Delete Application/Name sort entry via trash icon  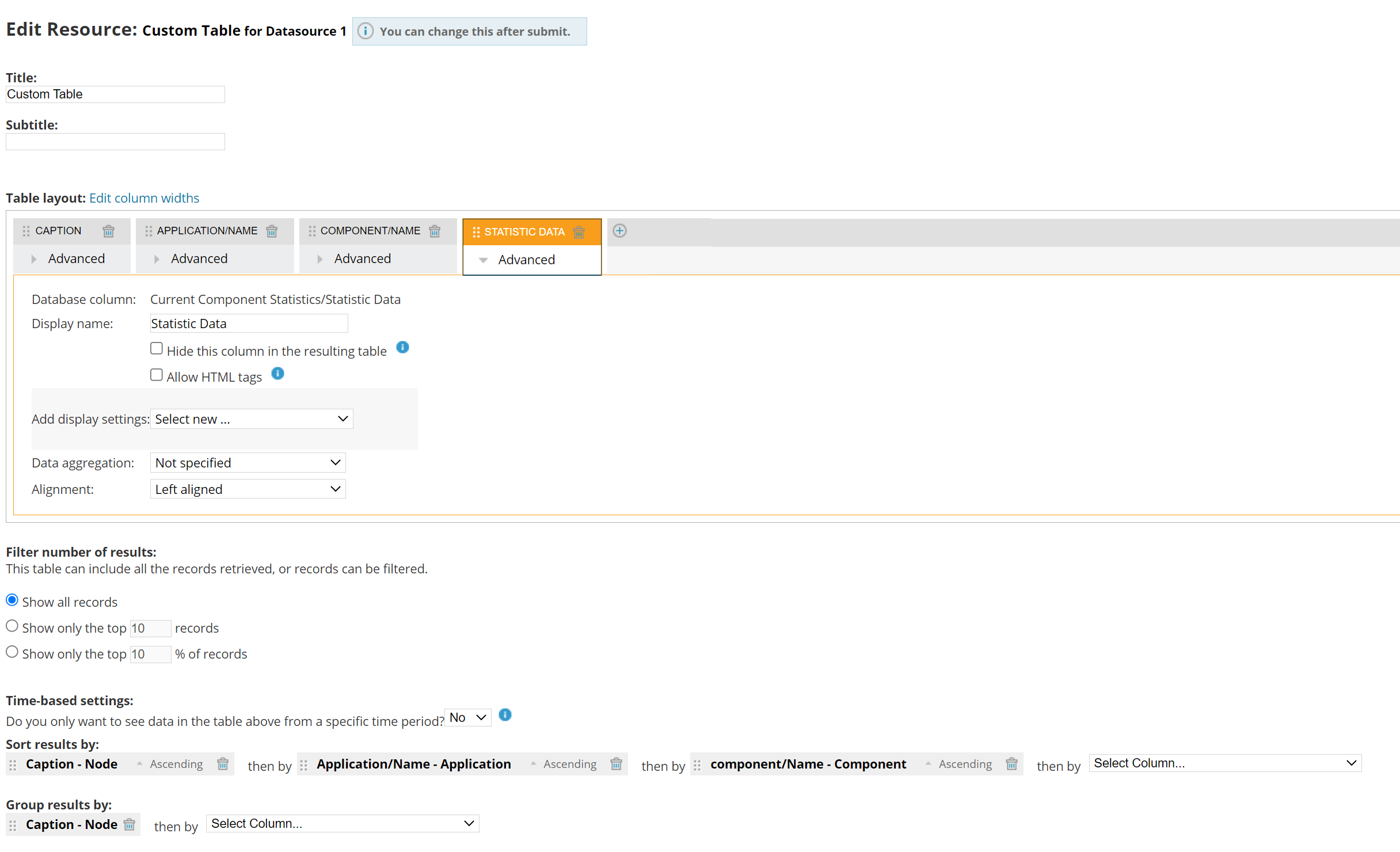tap(616, 764)
